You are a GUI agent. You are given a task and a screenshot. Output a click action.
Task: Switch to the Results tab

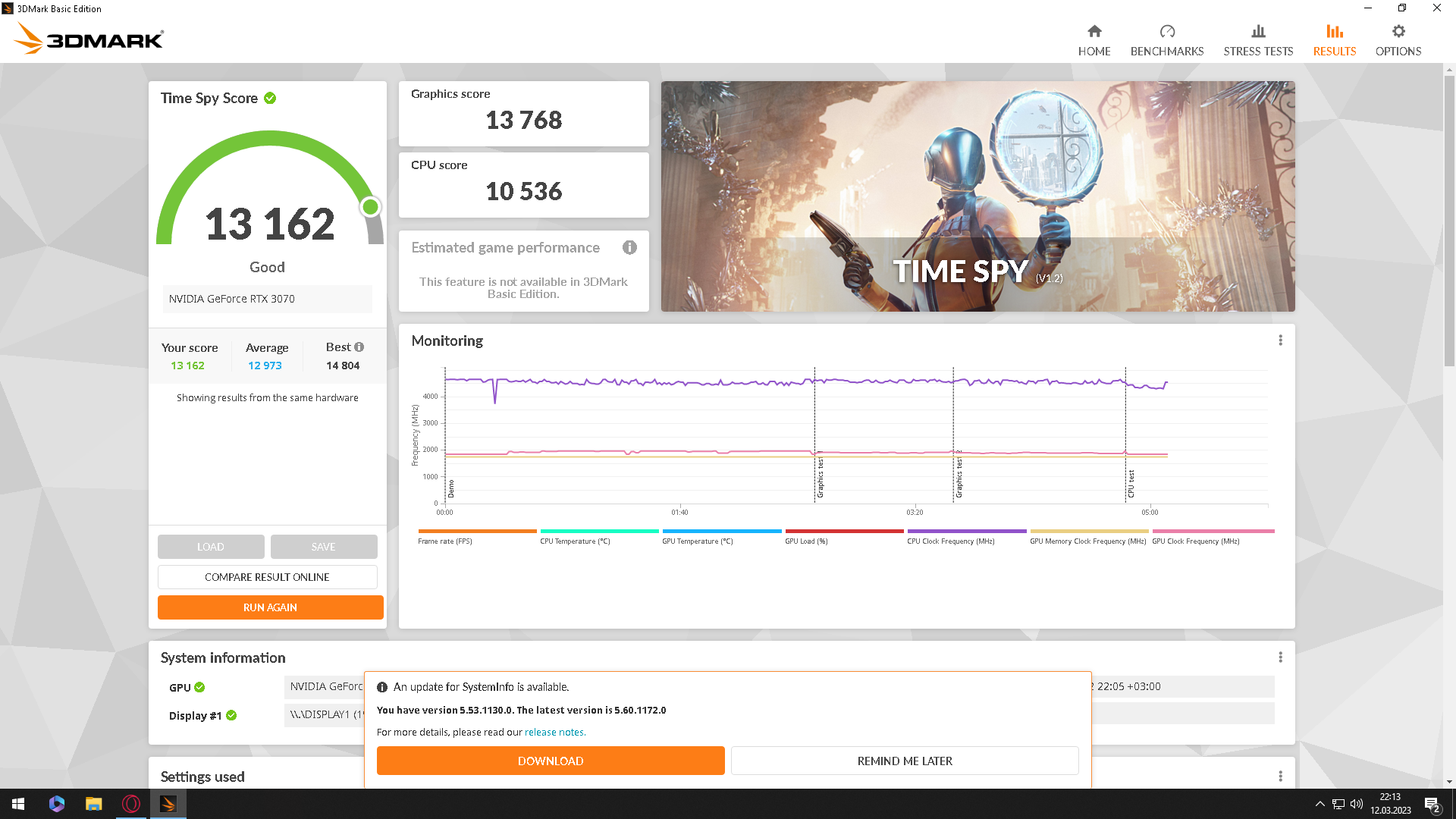pyautogui.click(x=1334, y=40)
